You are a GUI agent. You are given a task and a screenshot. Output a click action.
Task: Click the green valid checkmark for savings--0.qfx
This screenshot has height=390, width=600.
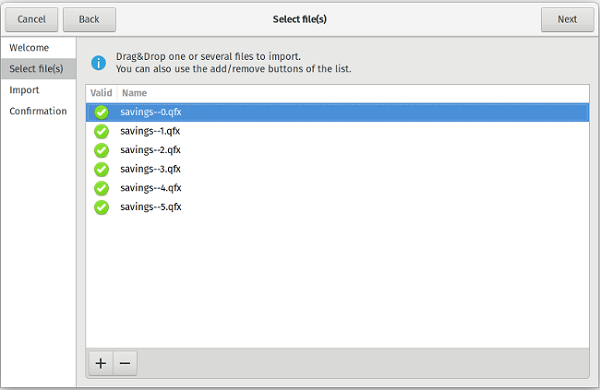coord(101,113)
